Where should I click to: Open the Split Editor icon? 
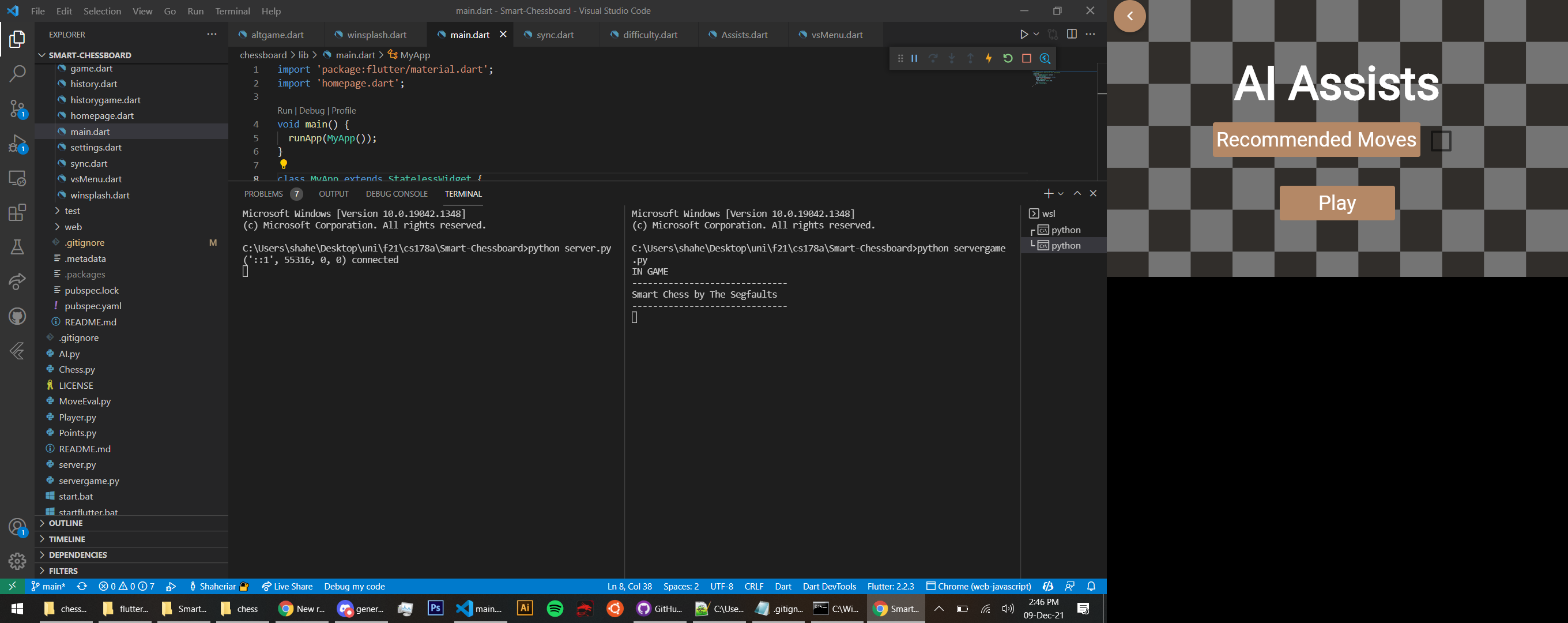(x=1071, y=34)
